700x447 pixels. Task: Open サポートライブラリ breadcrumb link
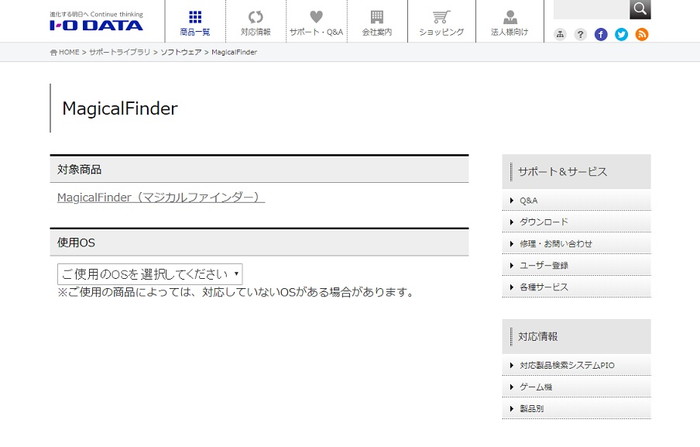tap(120, 52)
